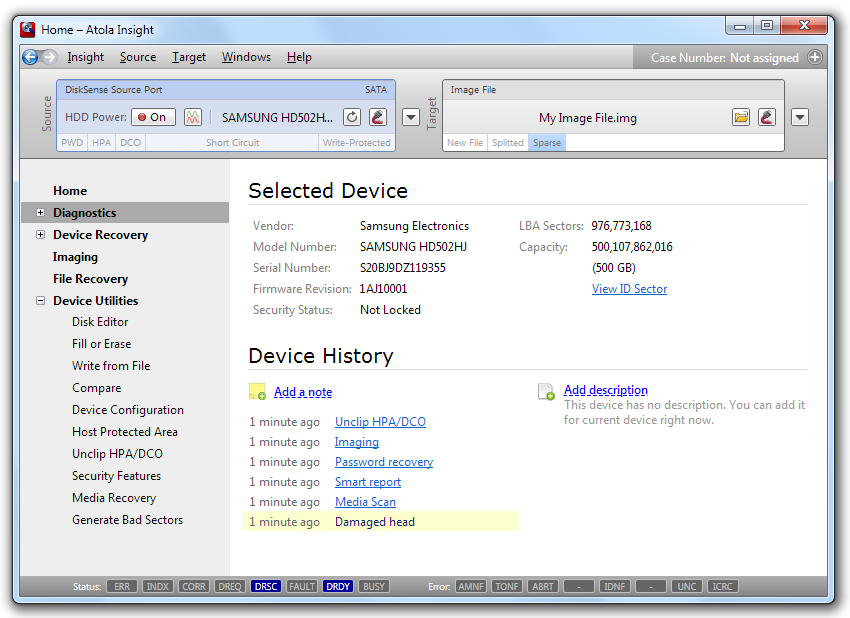The image size is (850, 618).
Task: Open the current oscilloscope icon next to HDD Power
Action: [x=192, y=117]
